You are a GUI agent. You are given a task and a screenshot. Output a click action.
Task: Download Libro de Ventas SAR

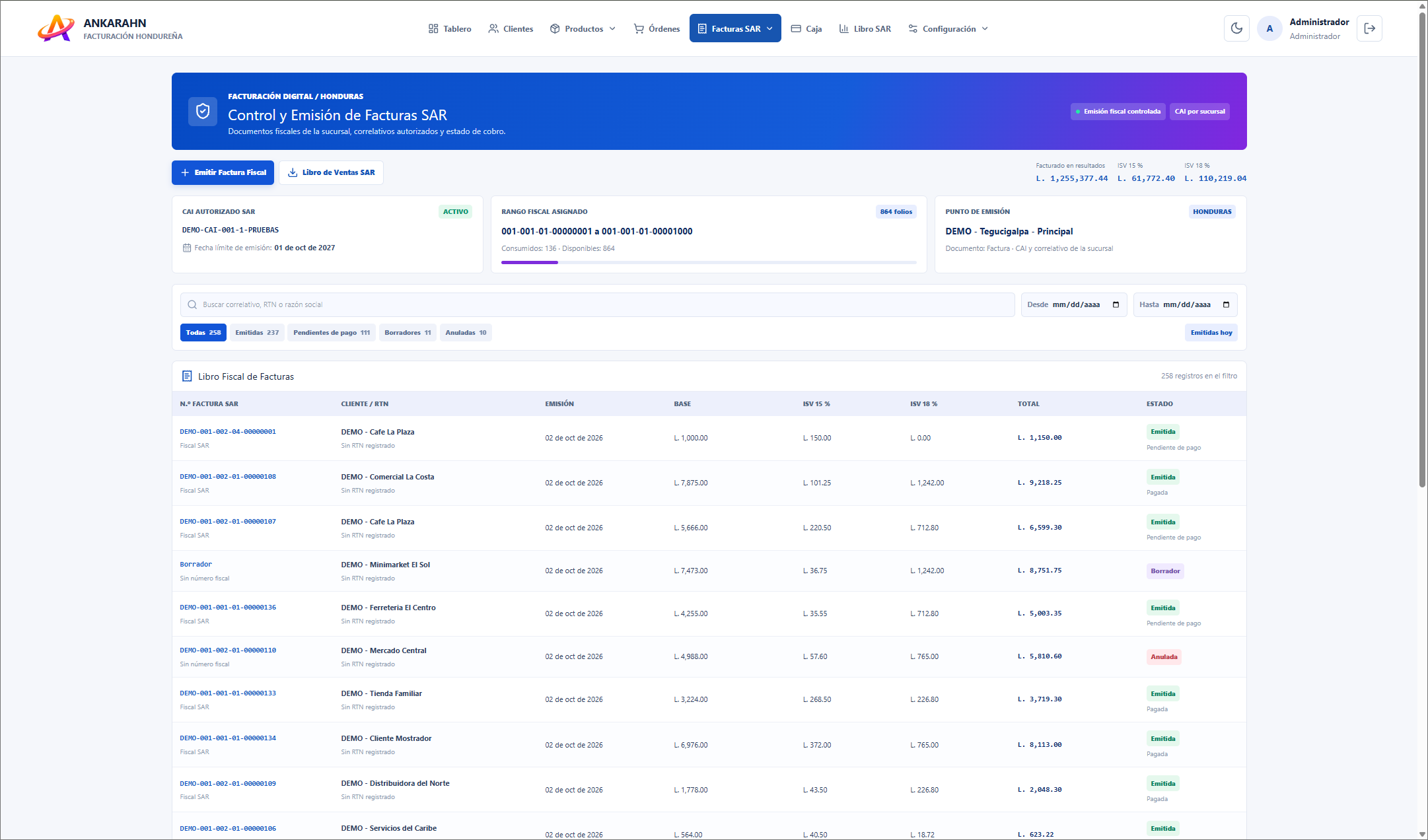pyautogui.click(x=331, y=172)
